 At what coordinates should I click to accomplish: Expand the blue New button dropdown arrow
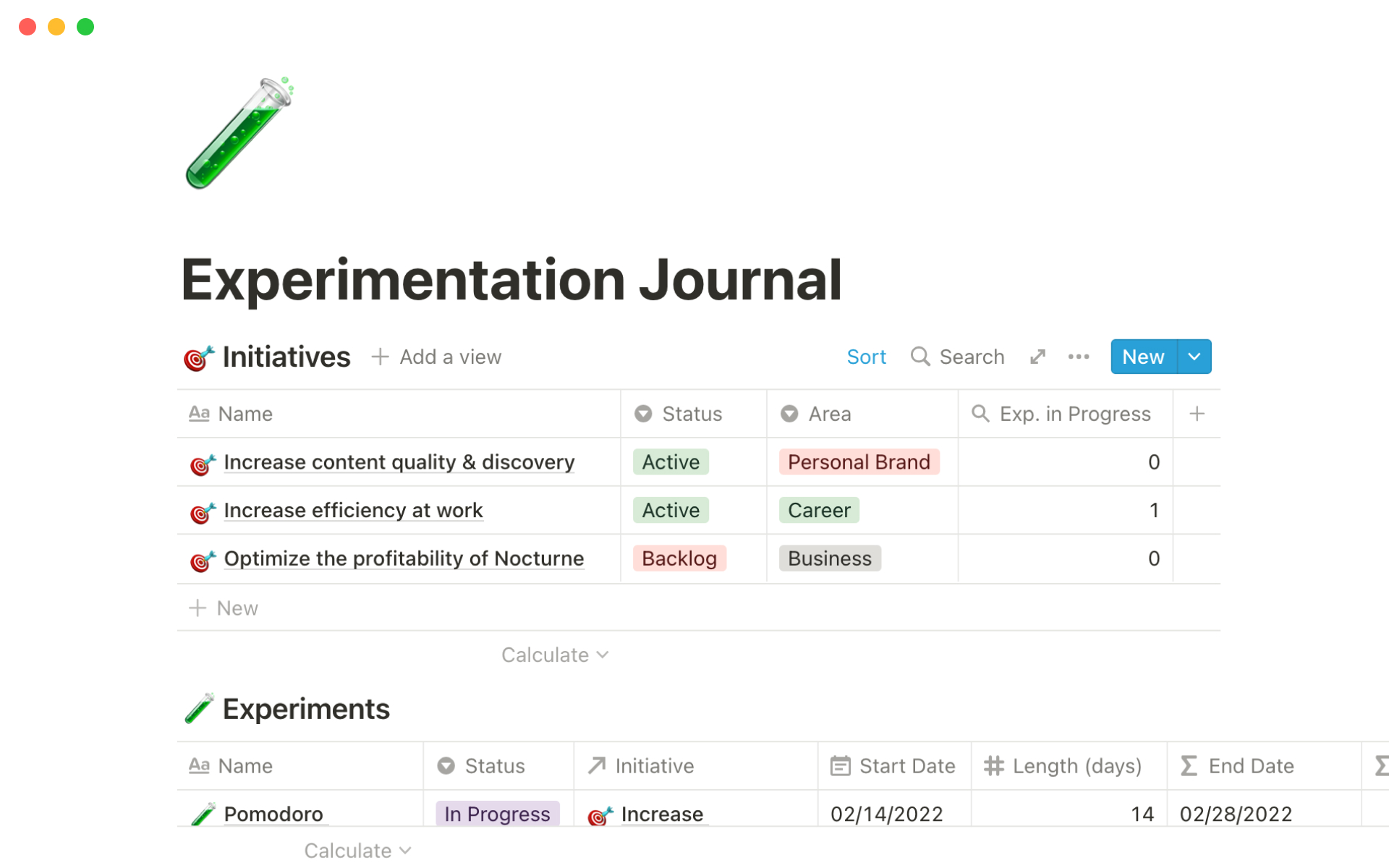(1194, 357)
